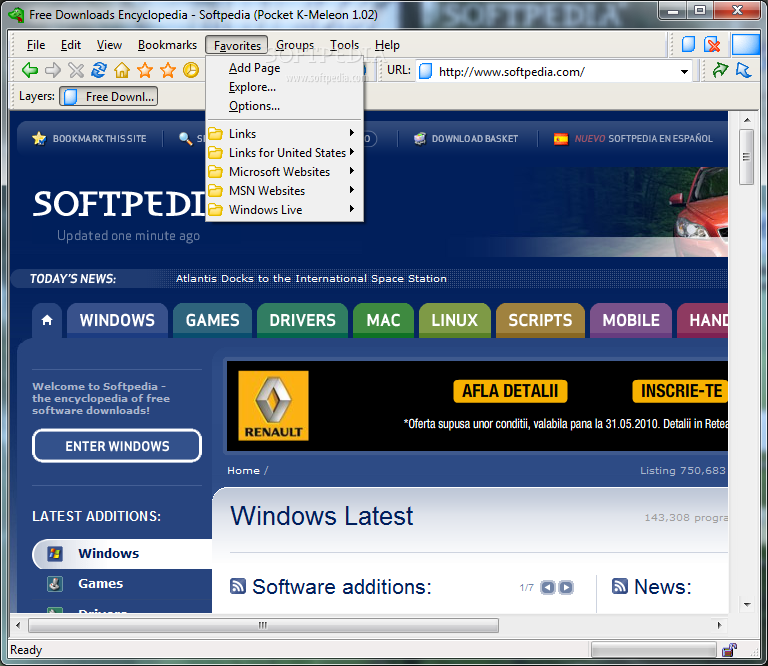Go to the Home page icon
Image resolution: width=768 pixels, height=666 pixels.
[x=122, y=71]
